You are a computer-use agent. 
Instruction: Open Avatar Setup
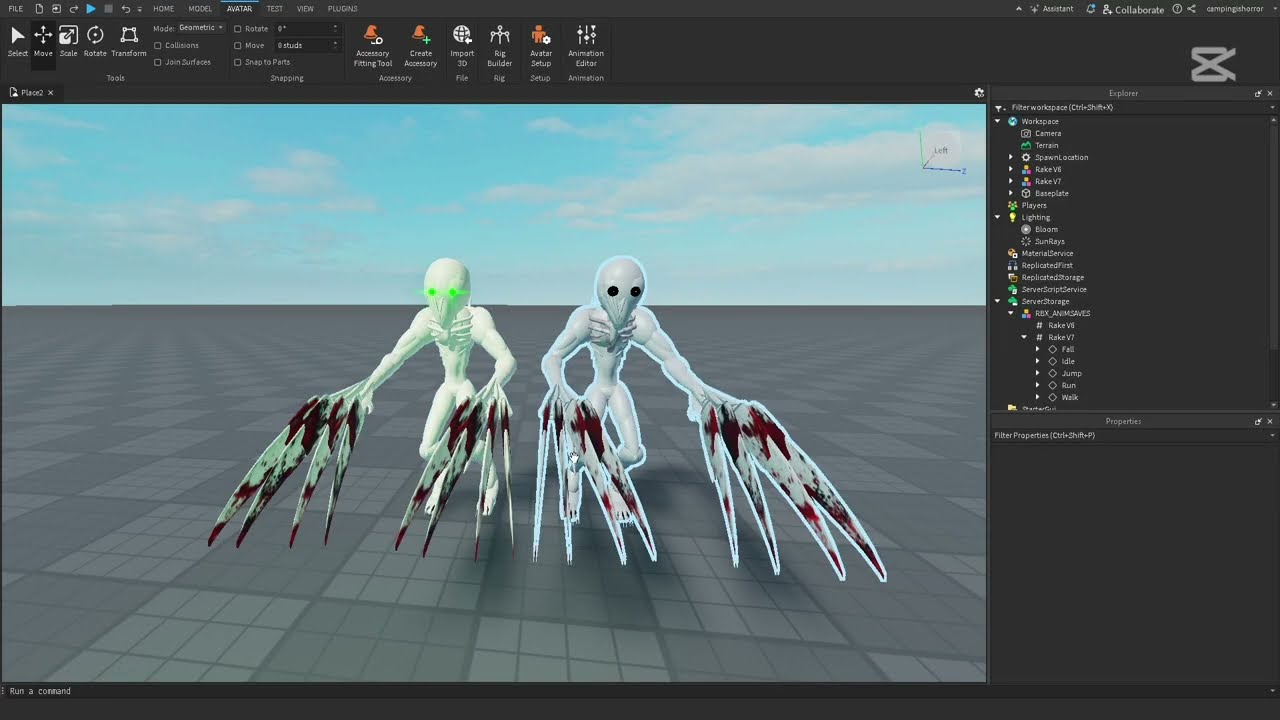pyautogui.click(x=540, y=46)
